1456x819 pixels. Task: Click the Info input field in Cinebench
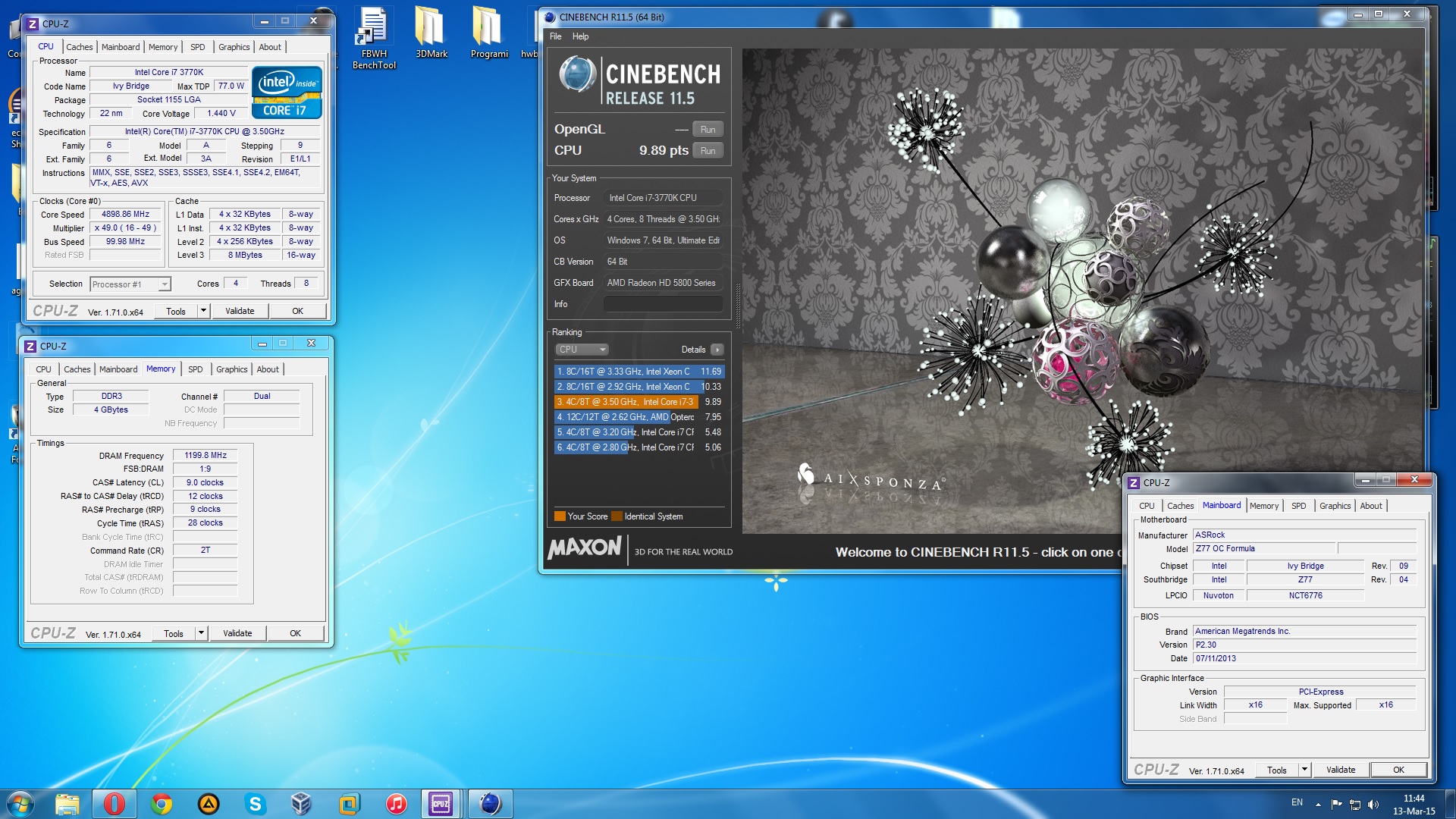tap(663, 304)
